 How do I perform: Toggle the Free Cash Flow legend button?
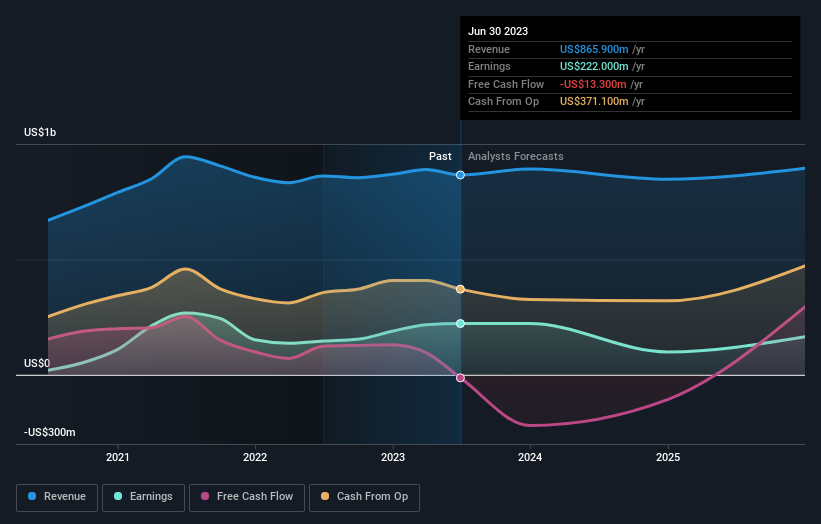click(247, 497)
